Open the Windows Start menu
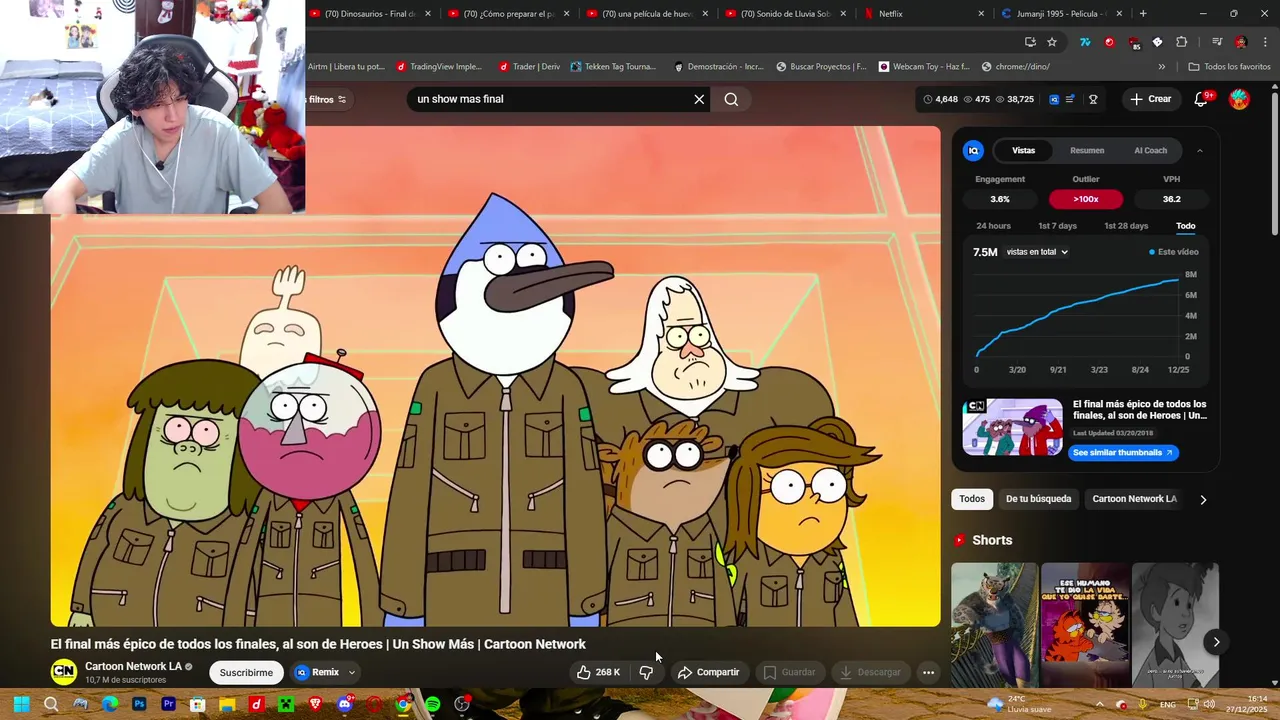 tap(21, 704)
